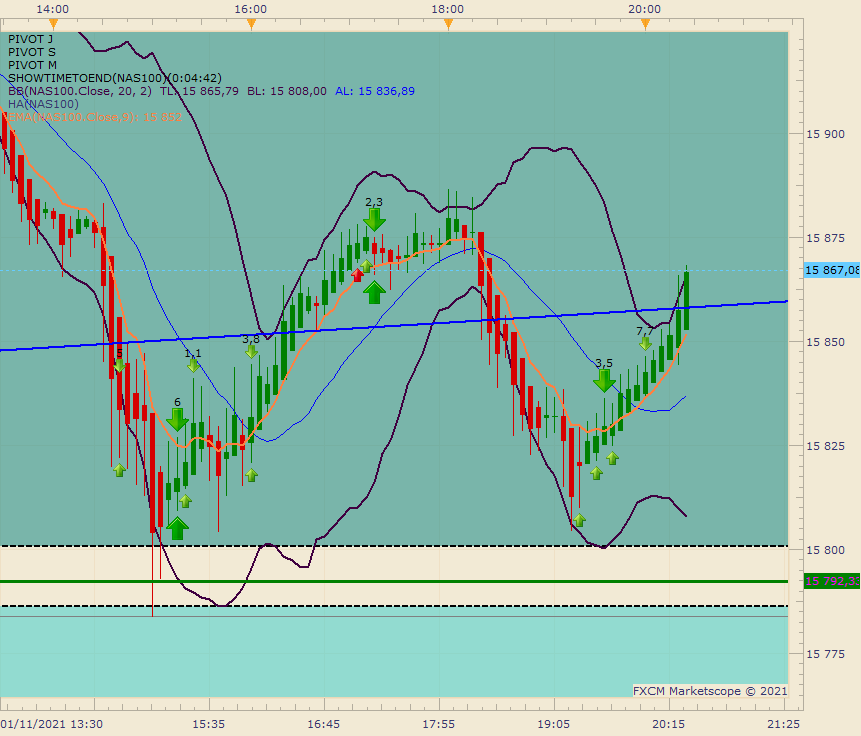Click the small down arrow labeled 3,8
The height and width of the screenshot is (736, 861).
251,352
